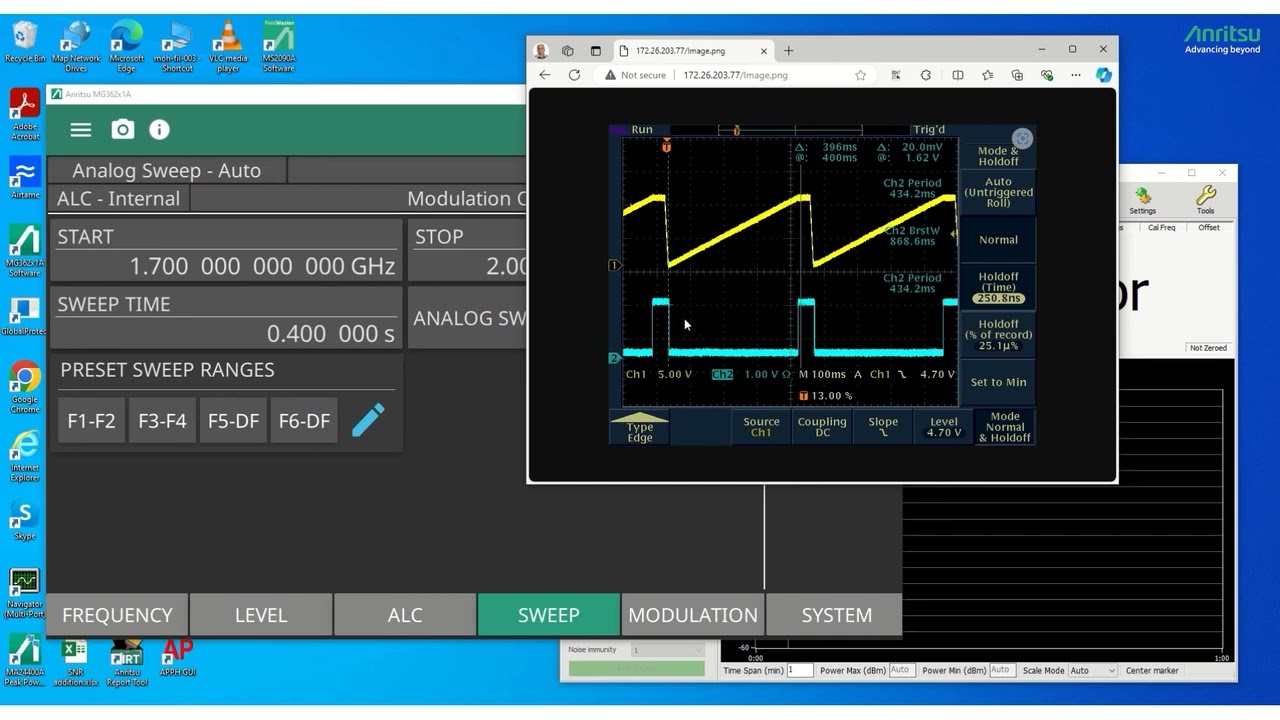The height and width of the screenshot is (720, 1280).
Task: Open APPH GUI desktop icon
Action: tap(177, 657)
